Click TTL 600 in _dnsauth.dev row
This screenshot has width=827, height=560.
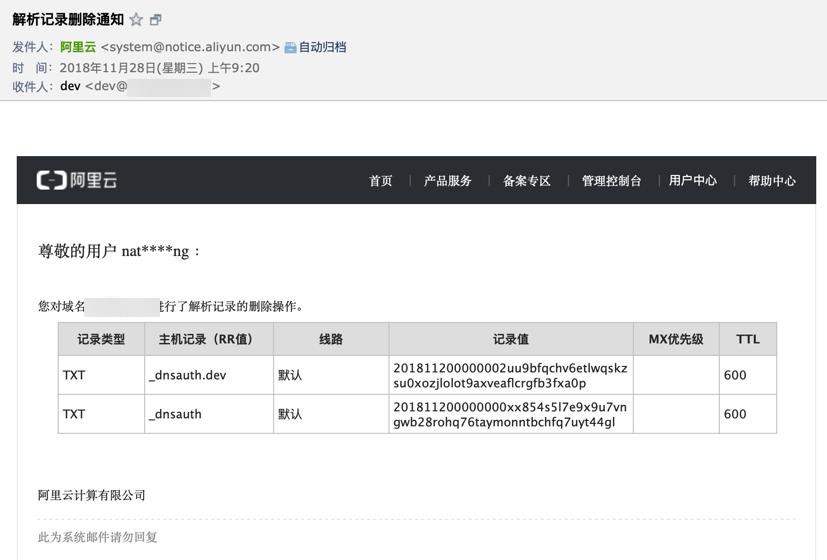point(735,375)
